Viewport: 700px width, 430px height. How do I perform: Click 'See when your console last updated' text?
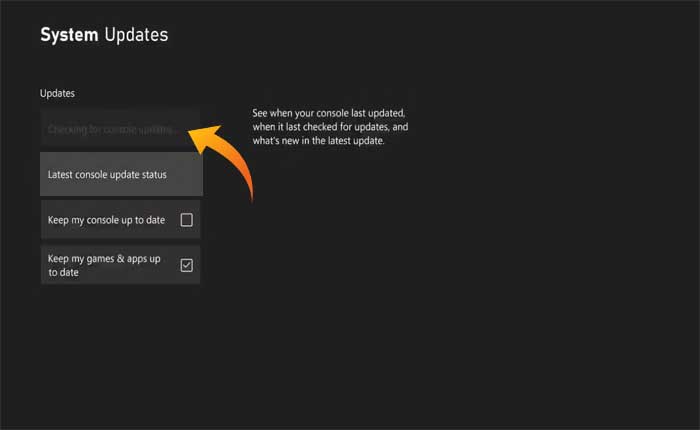(328, 113)
